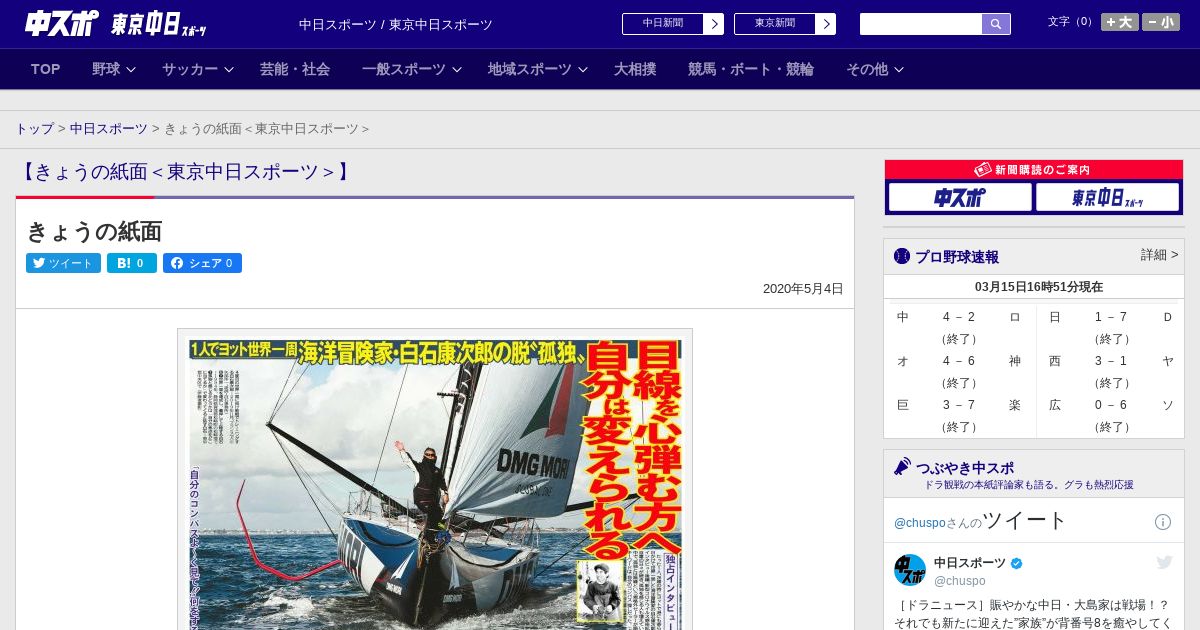The height and width of the screenshot is (630, 1200).
Task: Click the baseball icon by プロ野球速報
Action: (902, 256)
